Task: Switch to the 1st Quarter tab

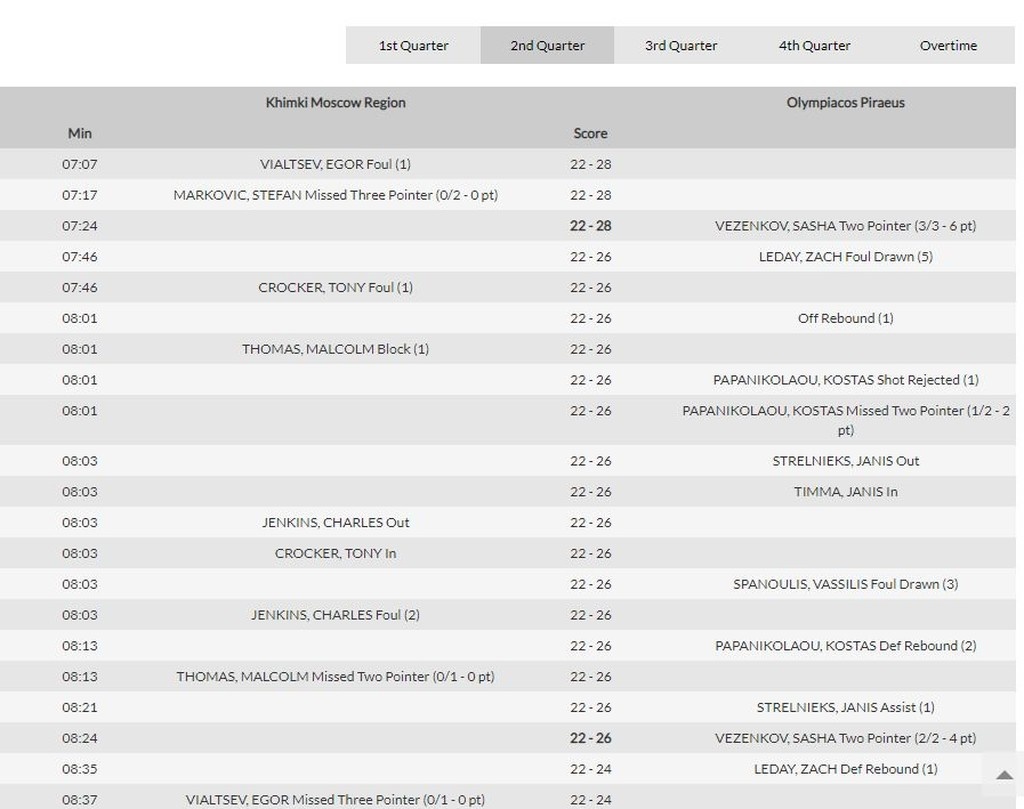Action: tap(413, 45)
